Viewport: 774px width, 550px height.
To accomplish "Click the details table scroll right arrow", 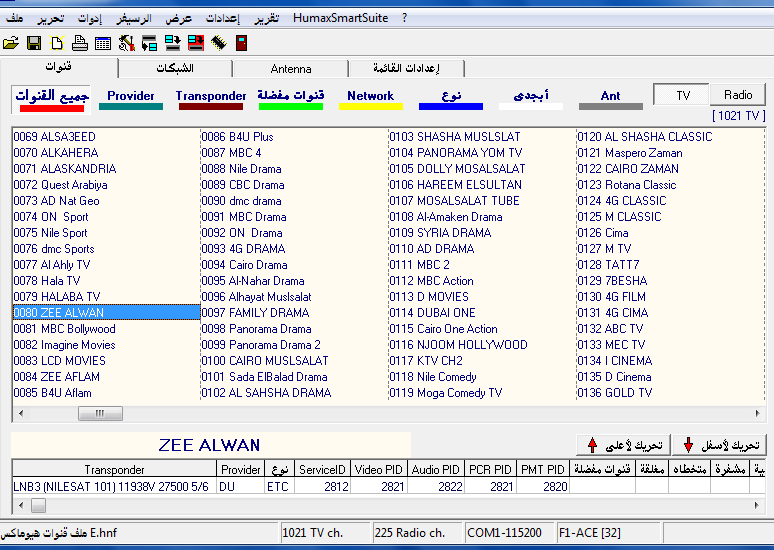I will (x=757, y=505).
